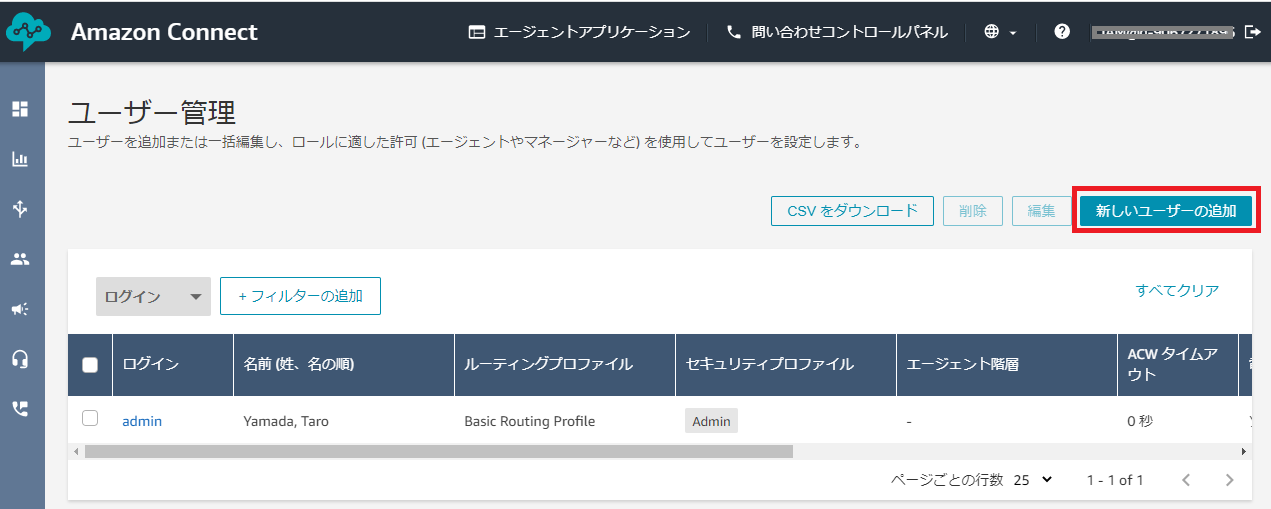This screenshot has height=509, width=1271.
Task: Go to previous page chevron
Action: point(1186,480)
